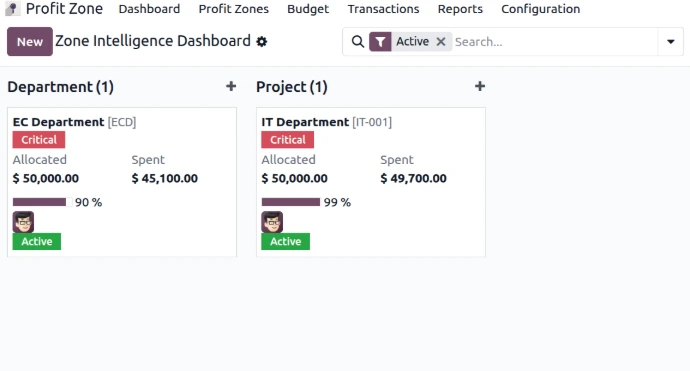Open the Profit Zones menu
Viewport: 690px width, 371px height.
click(234, 9)
